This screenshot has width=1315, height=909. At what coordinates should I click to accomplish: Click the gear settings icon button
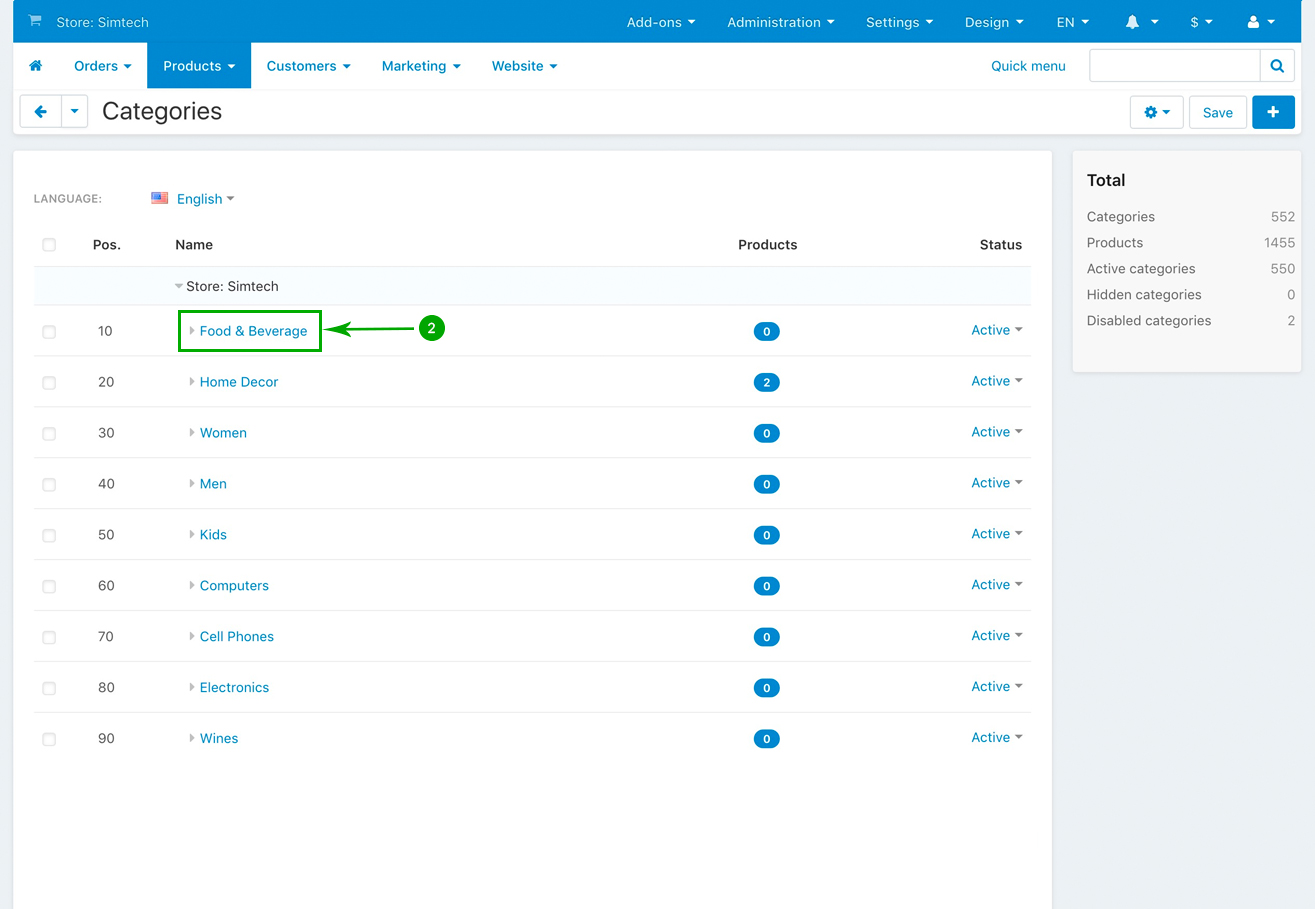point(1156,112)
